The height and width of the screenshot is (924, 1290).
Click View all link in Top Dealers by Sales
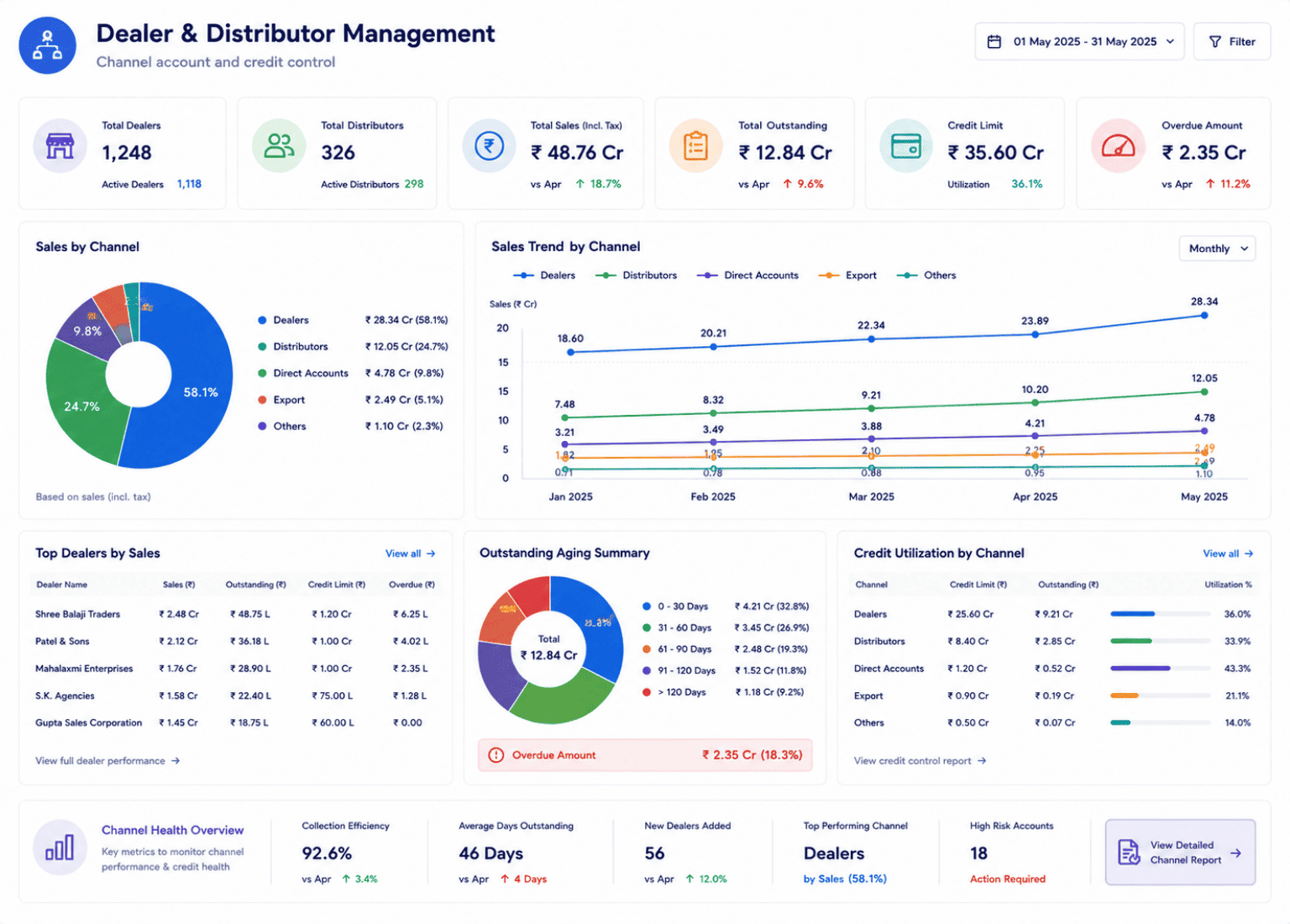(410, 554)
